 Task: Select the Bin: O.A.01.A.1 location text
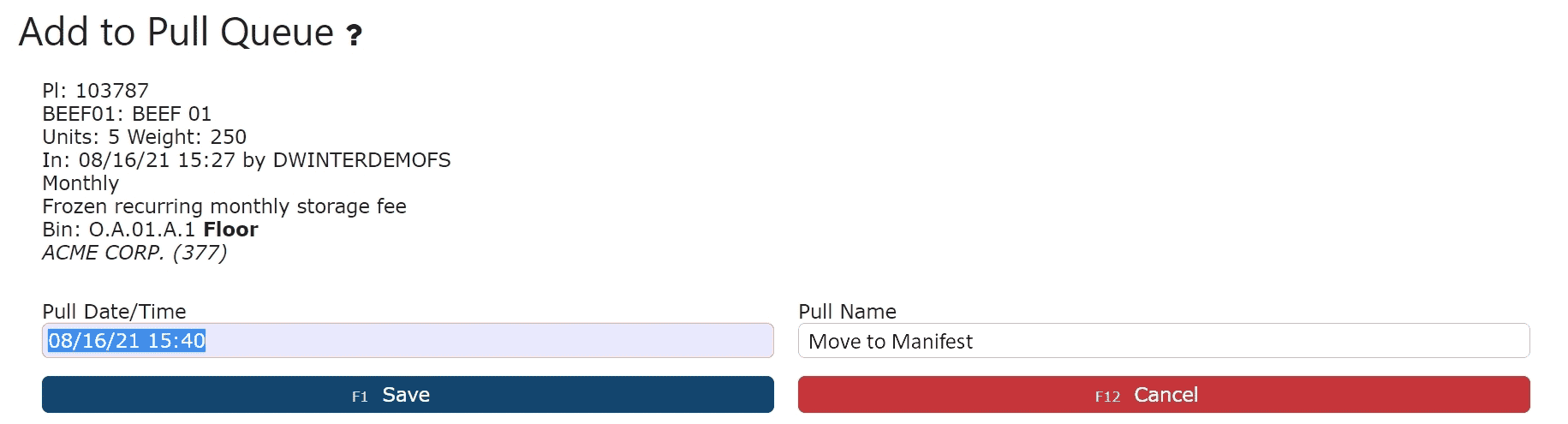tap(119, 230)
